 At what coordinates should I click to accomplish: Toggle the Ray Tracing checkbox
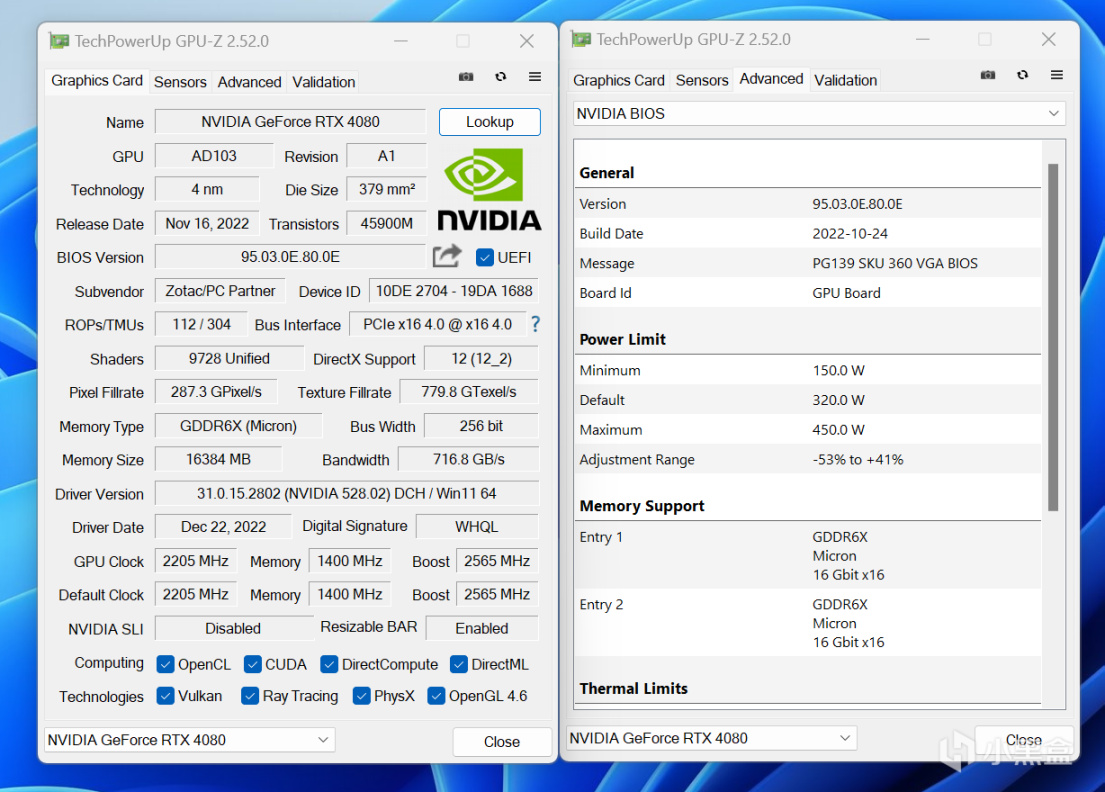click(x=249, y=696)
